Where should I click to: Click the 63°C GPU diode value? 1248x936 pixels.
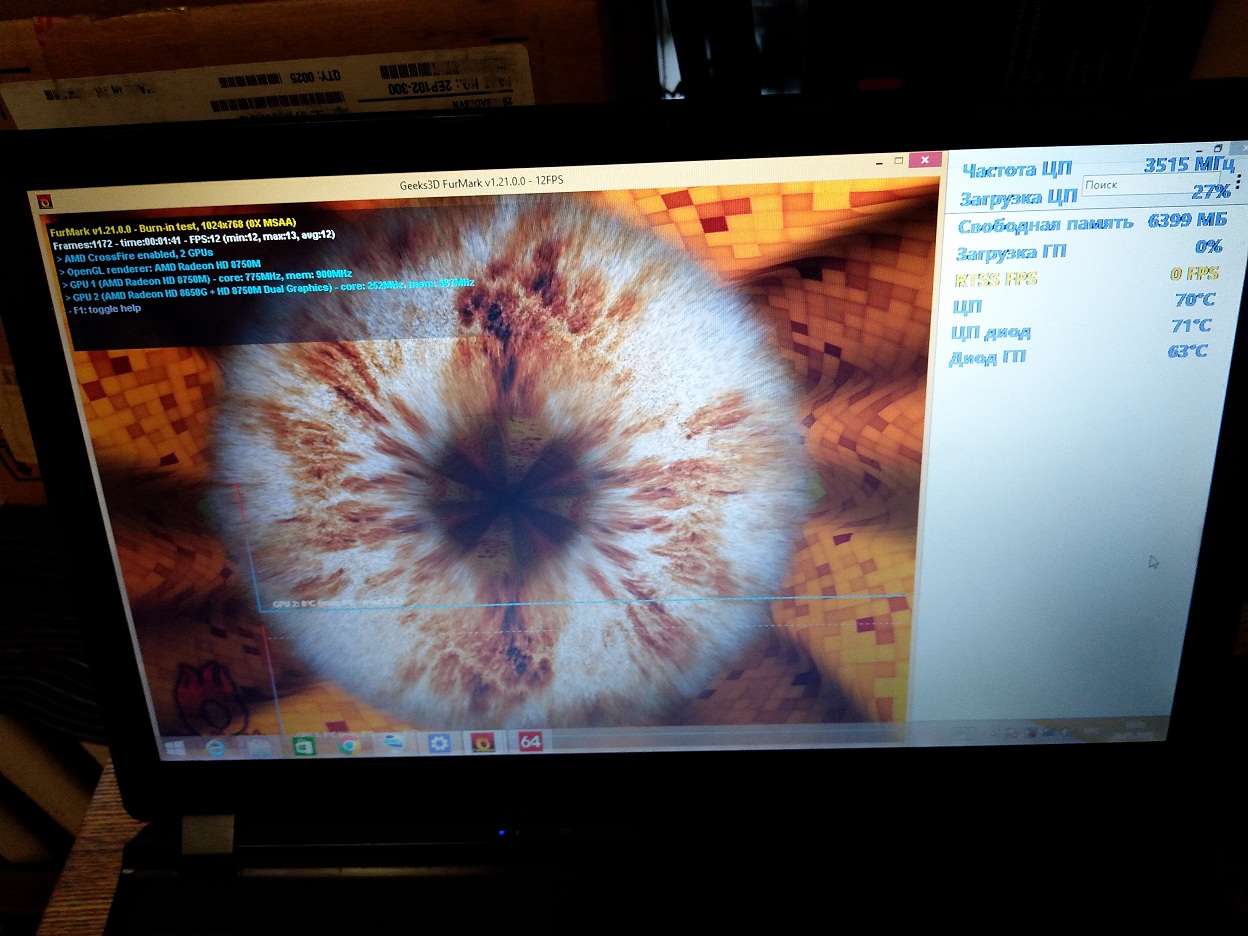pos(1186,351)
